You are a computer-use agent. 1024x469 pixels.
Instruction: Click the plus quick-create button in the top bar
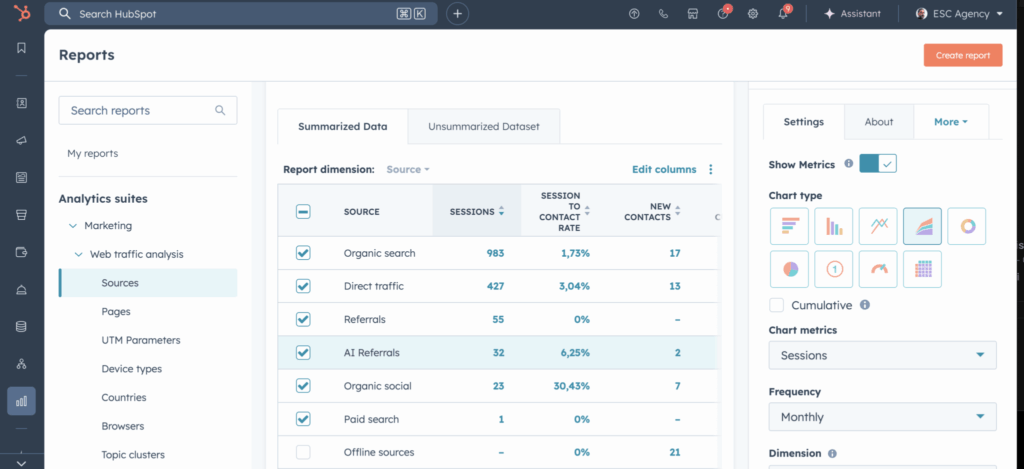tap(457, 14)
